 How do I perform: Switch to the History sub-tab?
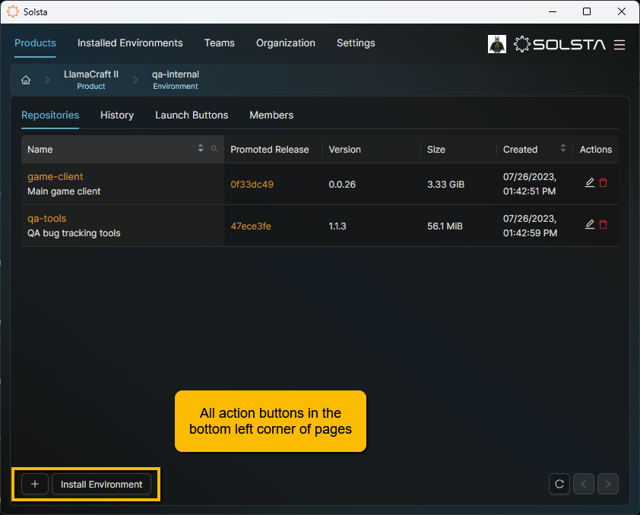(117, 115)
